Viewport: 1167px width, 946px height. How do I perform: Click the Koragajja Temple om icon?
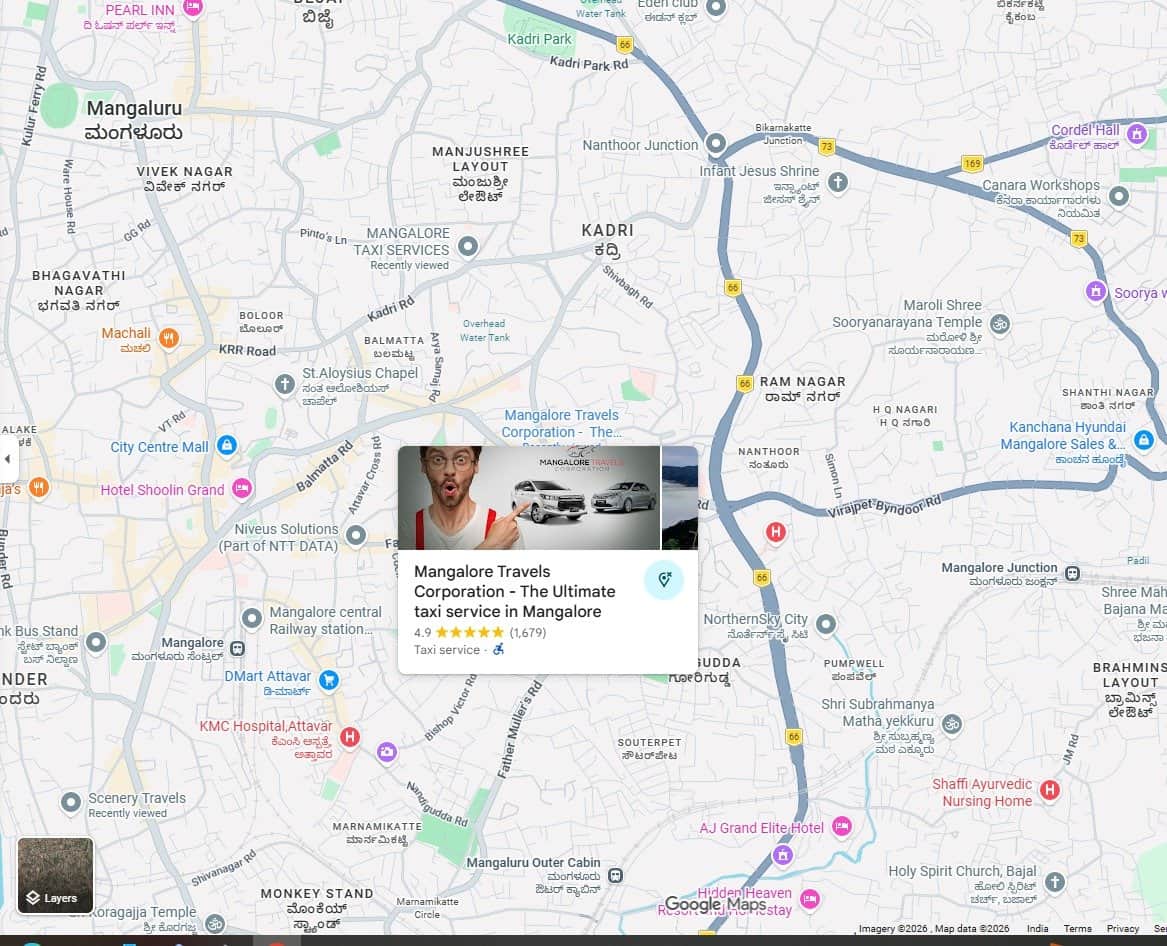214,924
